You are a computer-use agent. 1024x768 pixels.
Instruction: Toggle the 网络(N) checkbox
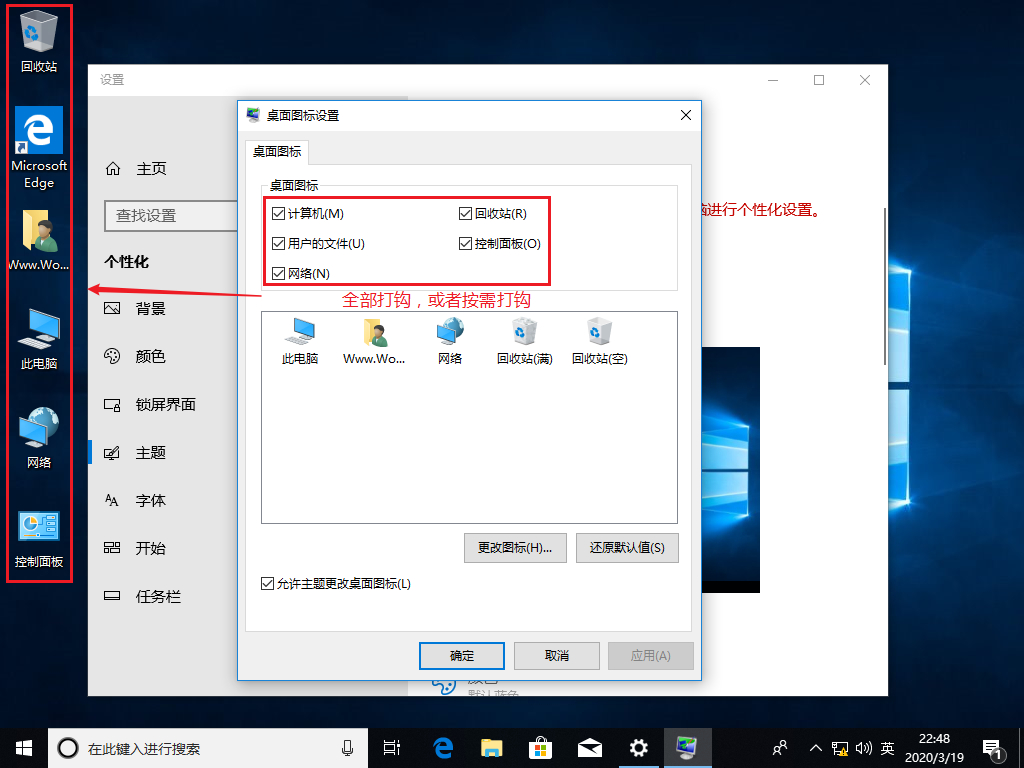point(279,273)
